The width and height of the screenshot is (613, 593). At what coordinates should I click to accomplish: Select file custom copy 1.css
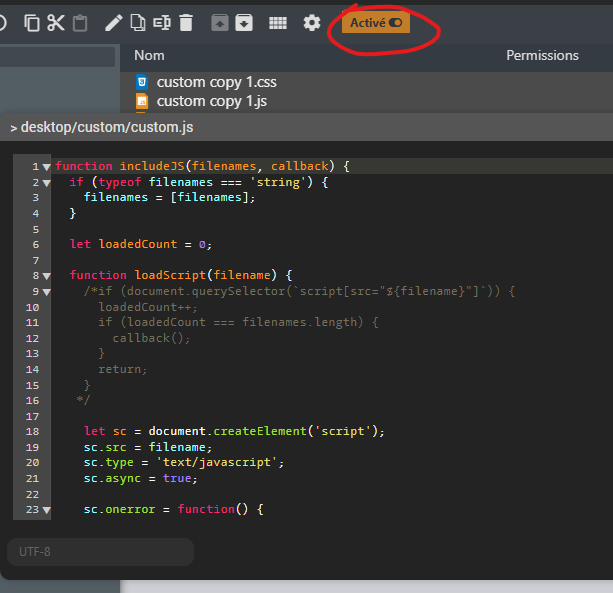216,82
